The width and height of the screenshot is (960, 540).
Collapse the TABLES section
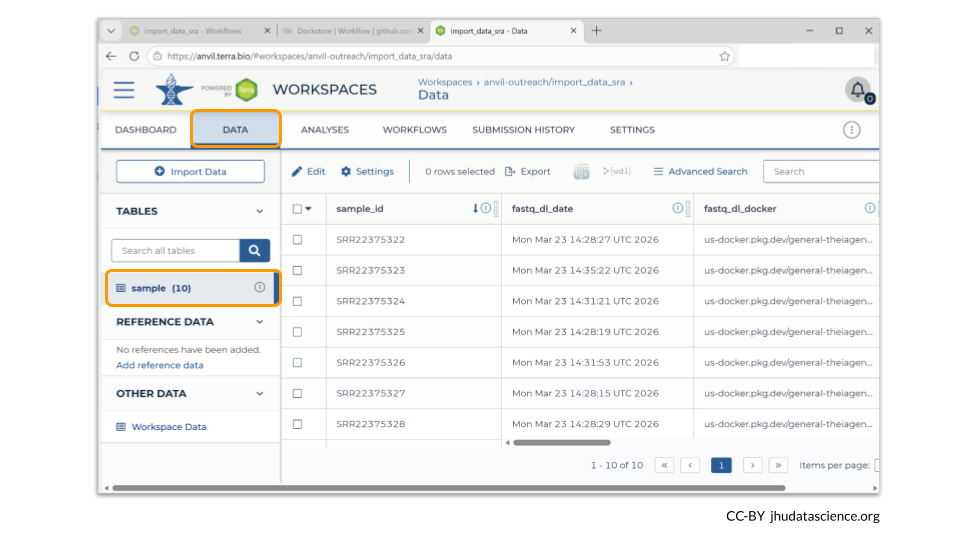(x=260, y=211)
